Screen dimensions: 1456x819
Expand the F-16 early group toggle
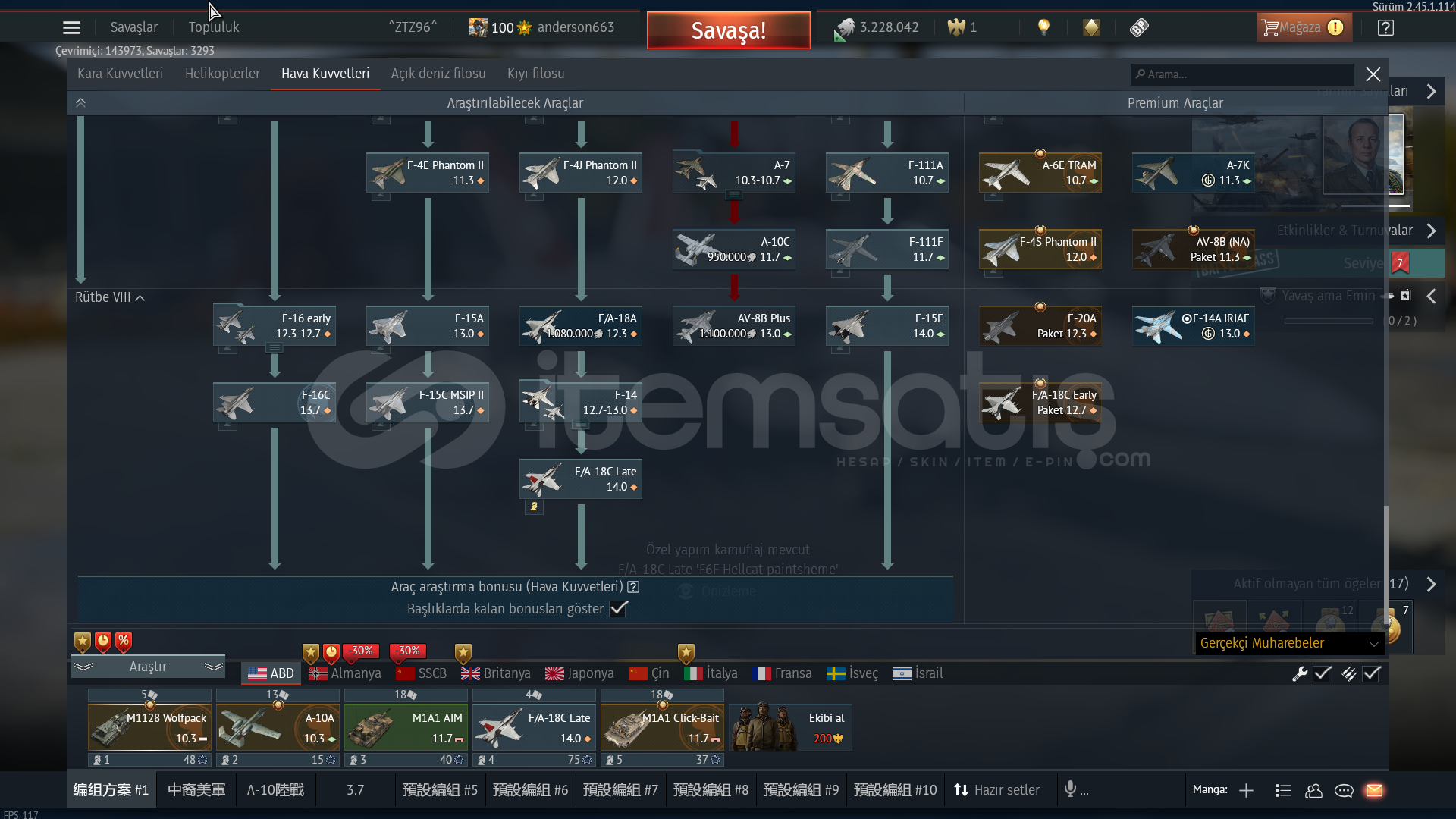coord(275,348)
